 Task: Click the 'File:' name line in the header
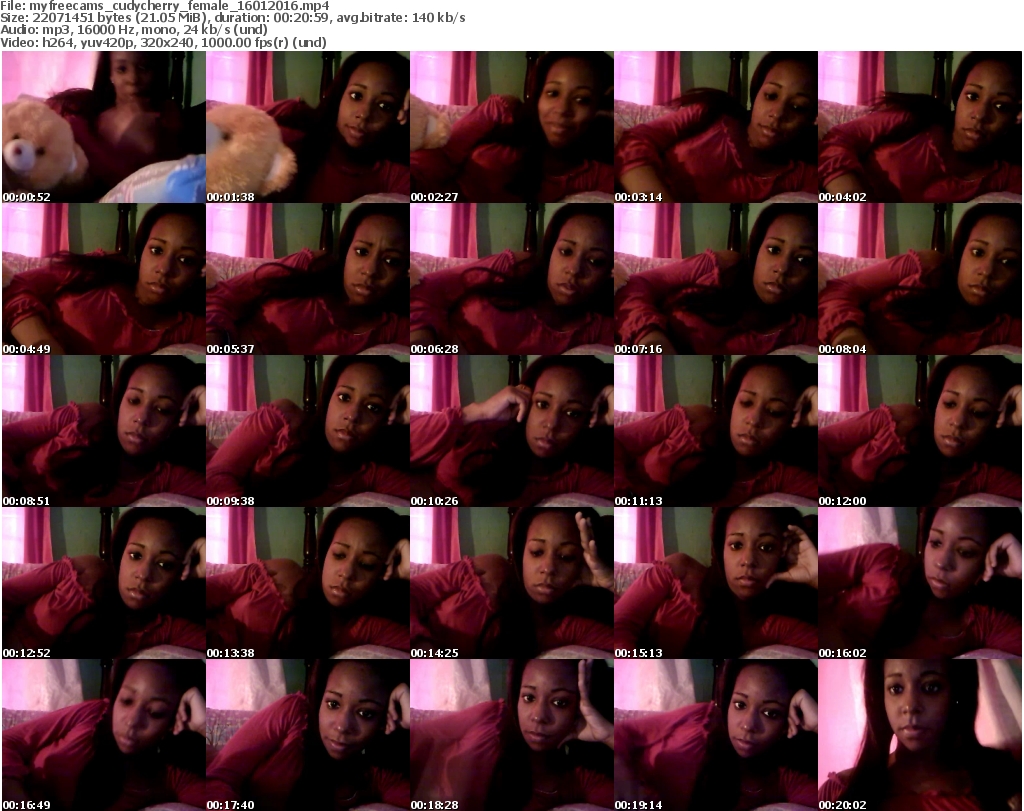[x=165, y=6]
